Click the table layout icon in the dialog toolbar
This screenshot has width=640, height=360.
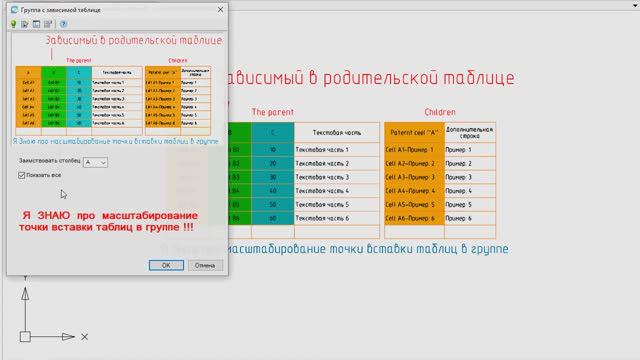(x=36, y=24)
